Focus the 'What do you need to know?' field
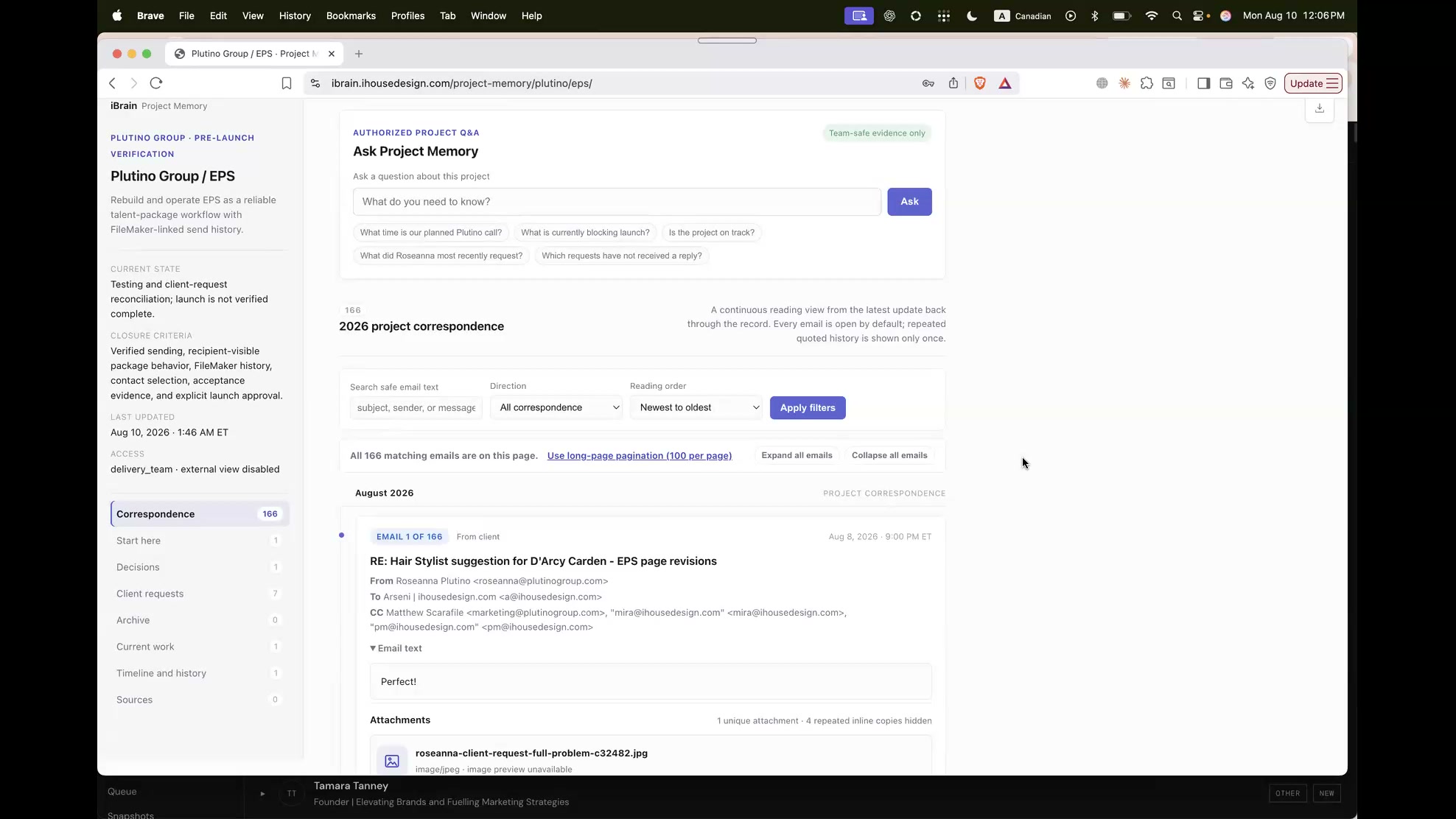1456x819 pixels. coord(617,202)
